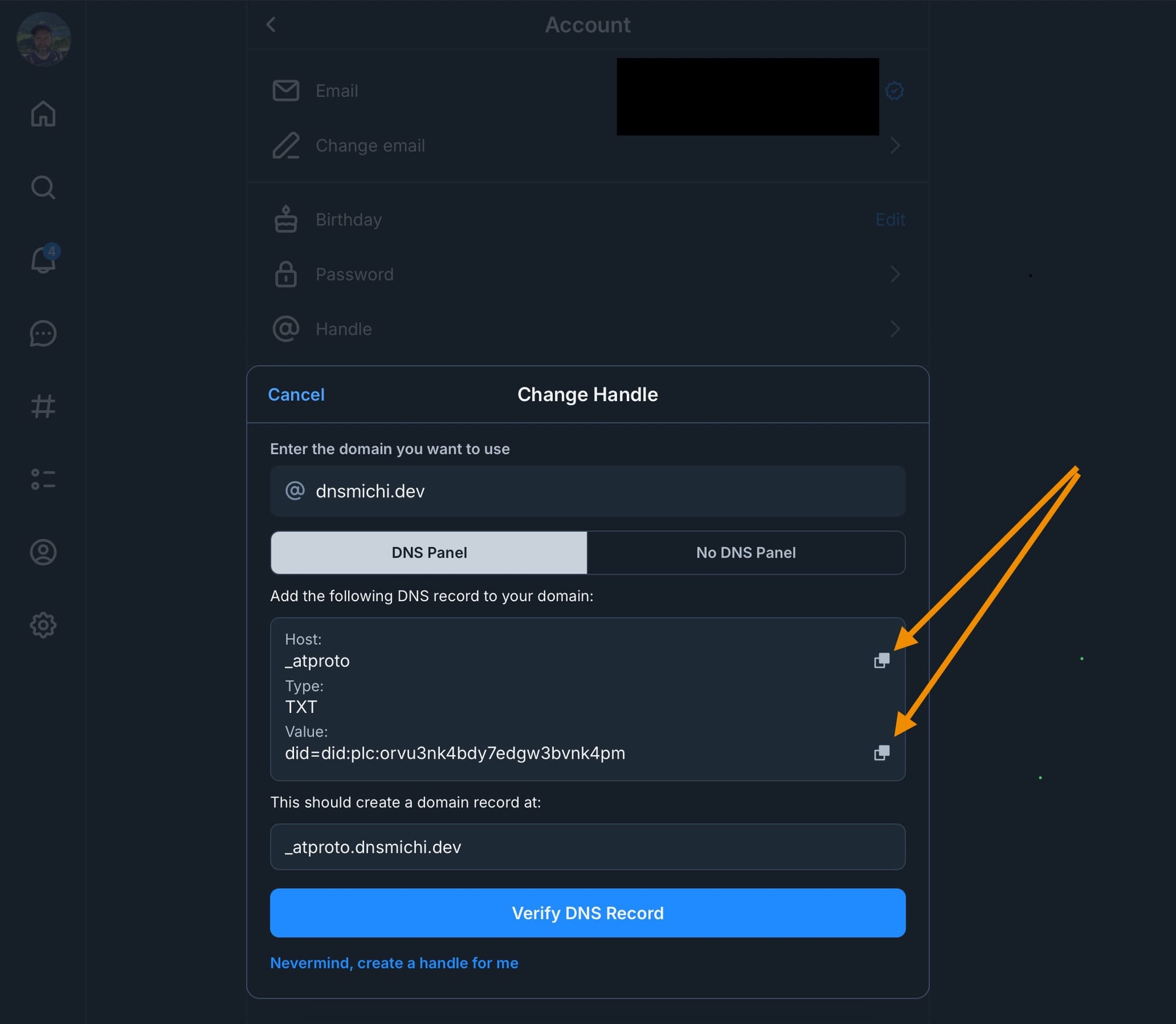
Task: Click the domain field containing dnsmichi.dev
Action: [x=587, y=491]
